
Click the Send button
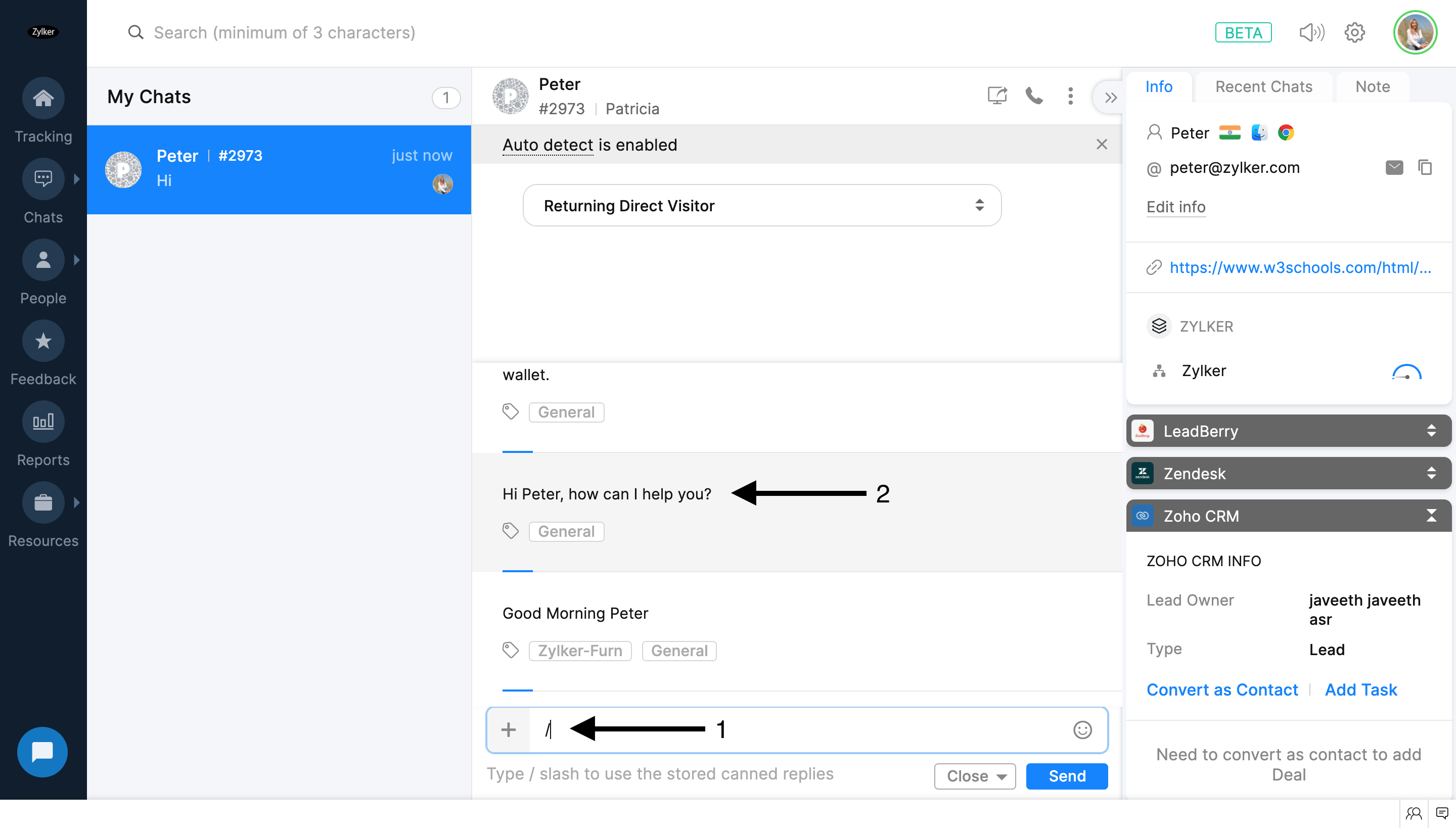(x=1067, y=775)
